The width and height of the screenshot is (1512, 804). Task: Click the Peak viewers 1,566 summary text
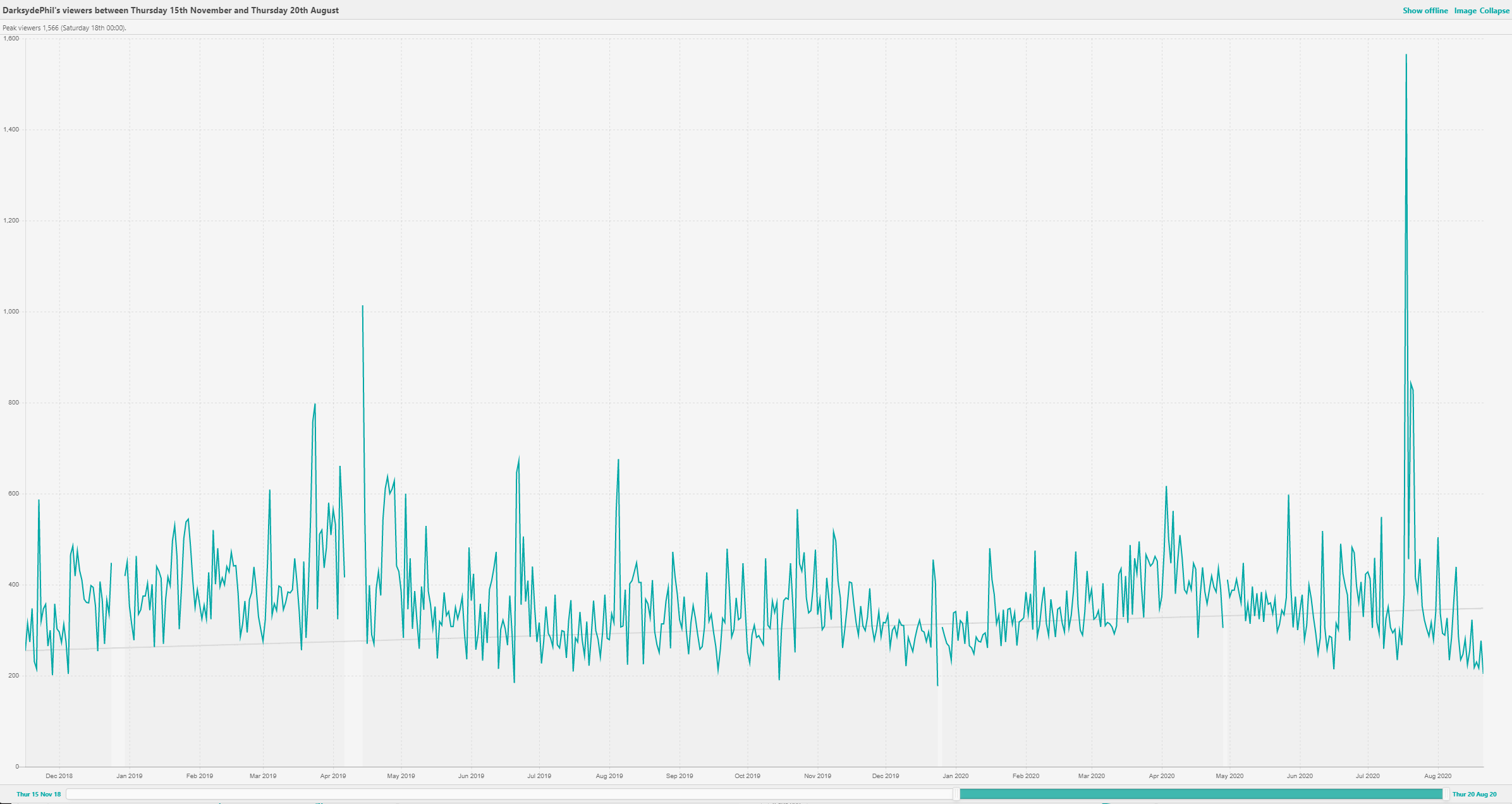pos(64,28)
